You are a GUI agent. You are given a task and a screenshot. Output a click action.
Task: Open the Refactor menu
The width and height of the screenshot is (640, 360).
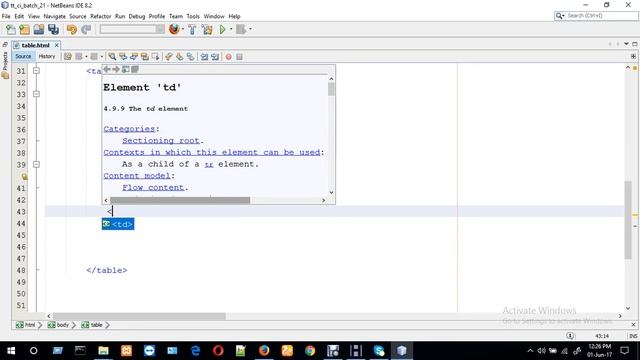tap(100, 16)
